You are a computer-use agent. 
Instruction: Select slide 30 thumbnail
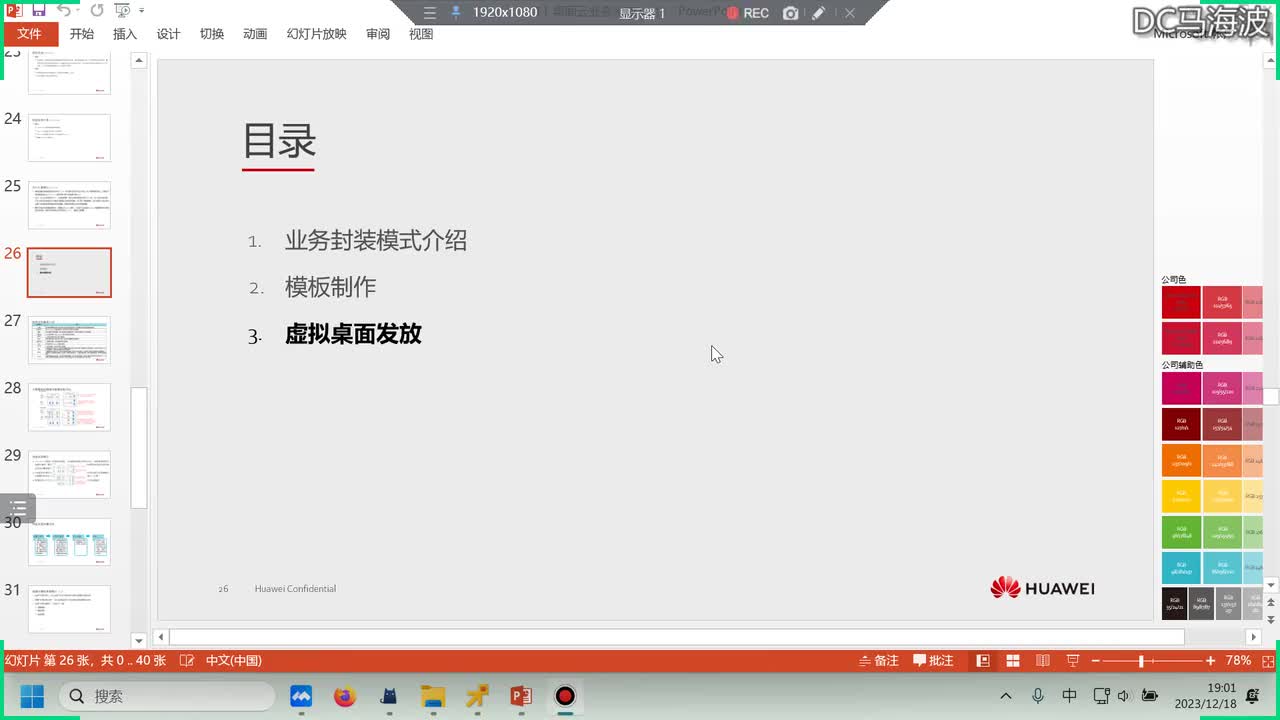click(x=69, y=542)
